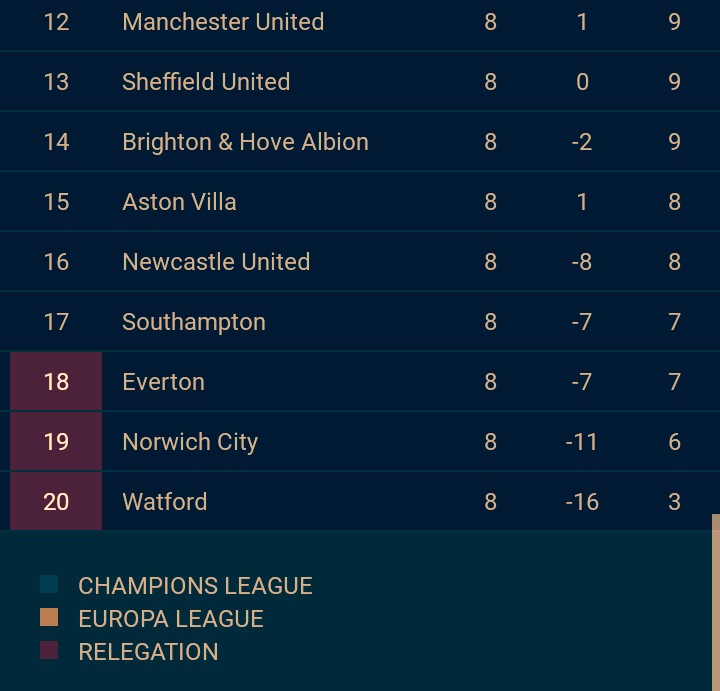Open Manchester United team link

point(222,22)
